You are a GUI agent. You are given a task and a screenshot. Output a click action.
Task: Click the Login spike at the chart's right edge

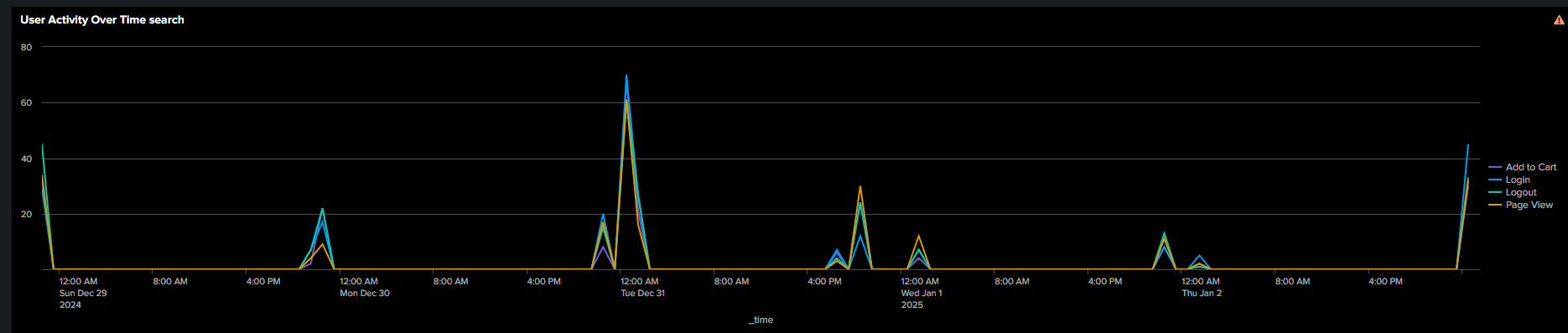(x=1467, y=145)
